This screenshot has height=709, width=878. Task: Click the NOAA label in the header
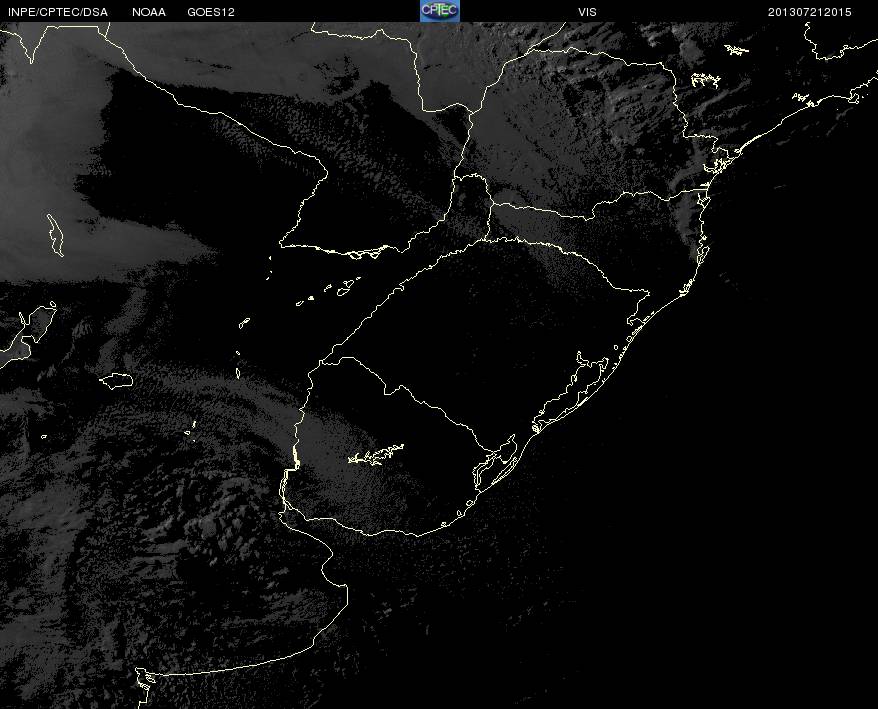149,12
